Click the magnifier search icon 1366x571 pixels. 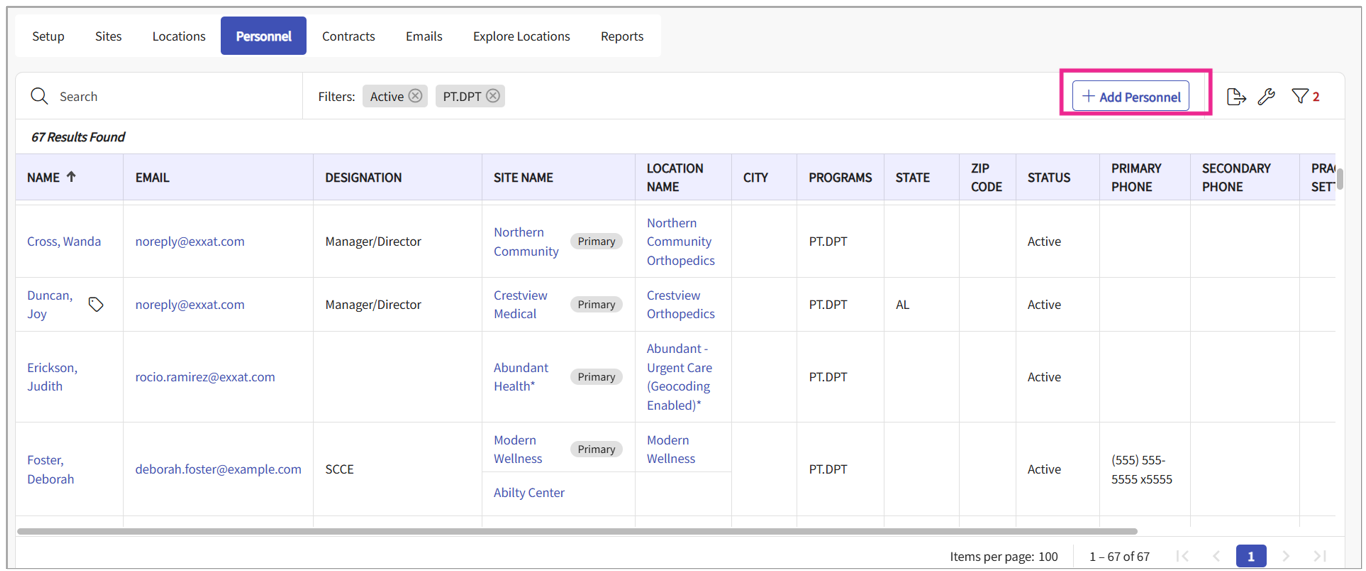click(39, 96)
